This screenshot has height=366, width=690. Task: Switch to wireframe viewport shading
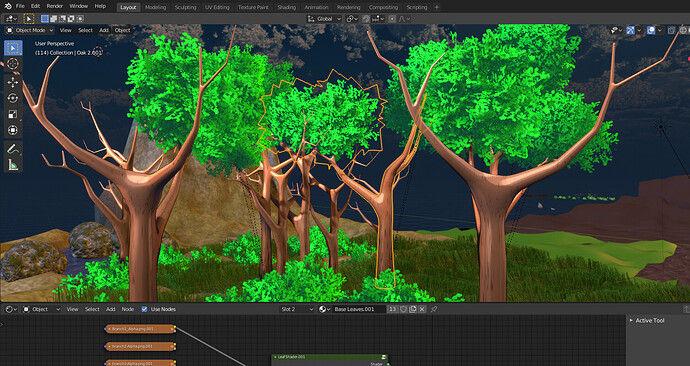click(683, 30)
